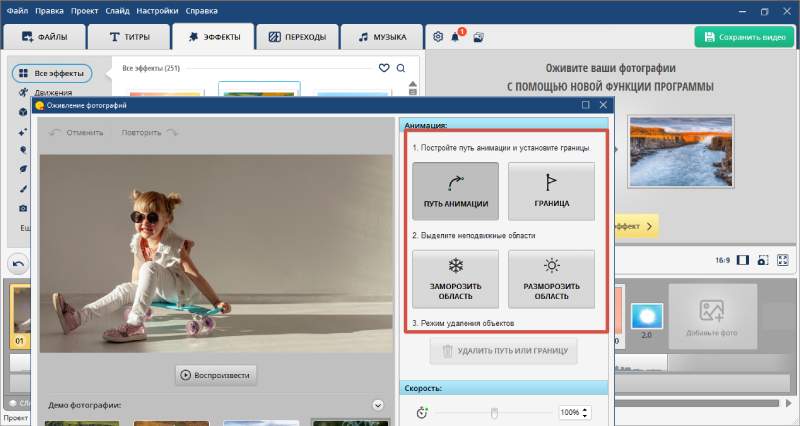Image resolution: width=800 pixels, height=426 pixels.
Task: Click the undo arrow in main window
Action: (18, 264)
